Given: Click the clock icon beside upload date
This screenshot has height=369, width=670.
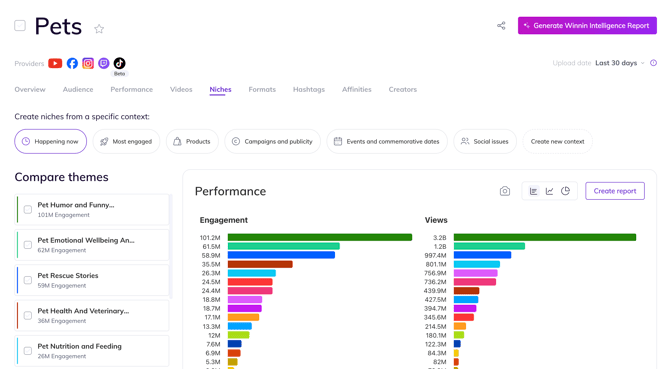Looking at the screenshot, I should [653, 63].
